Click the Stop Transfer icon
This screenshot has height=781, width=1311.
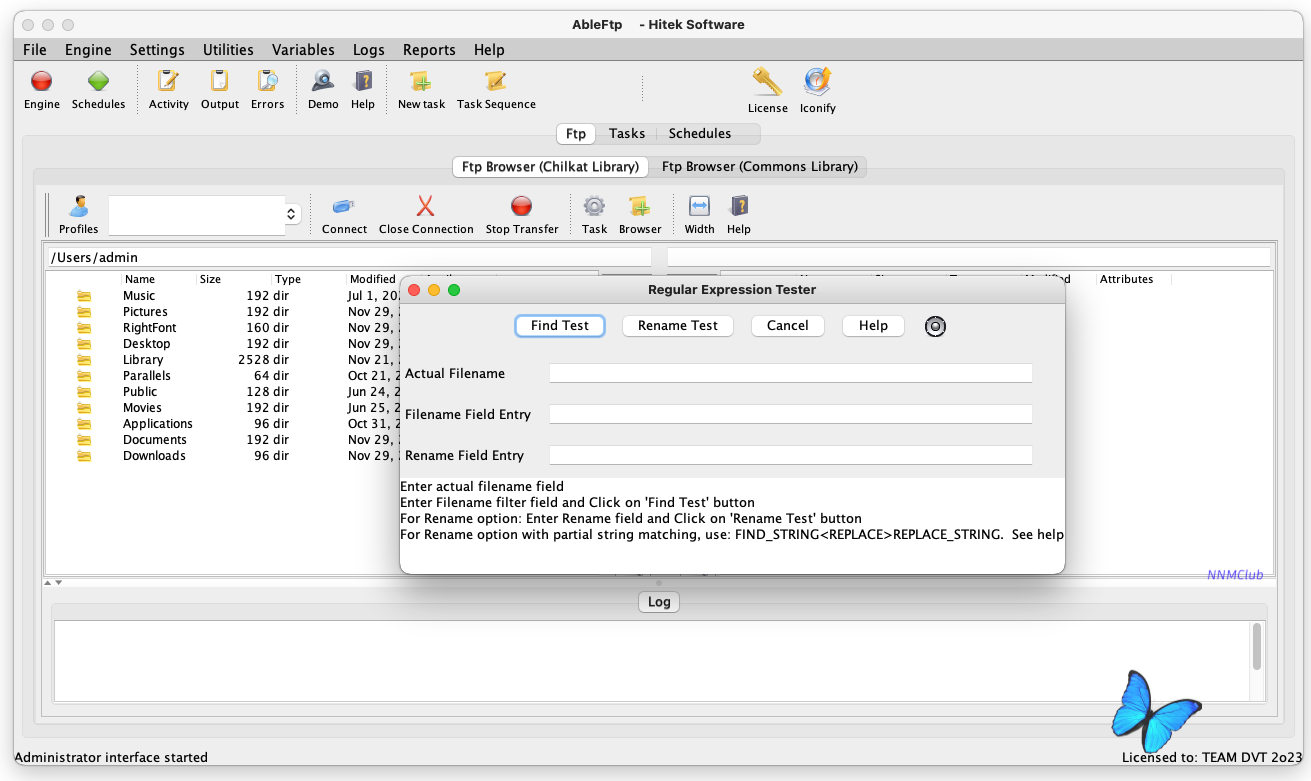coord(522,207)
